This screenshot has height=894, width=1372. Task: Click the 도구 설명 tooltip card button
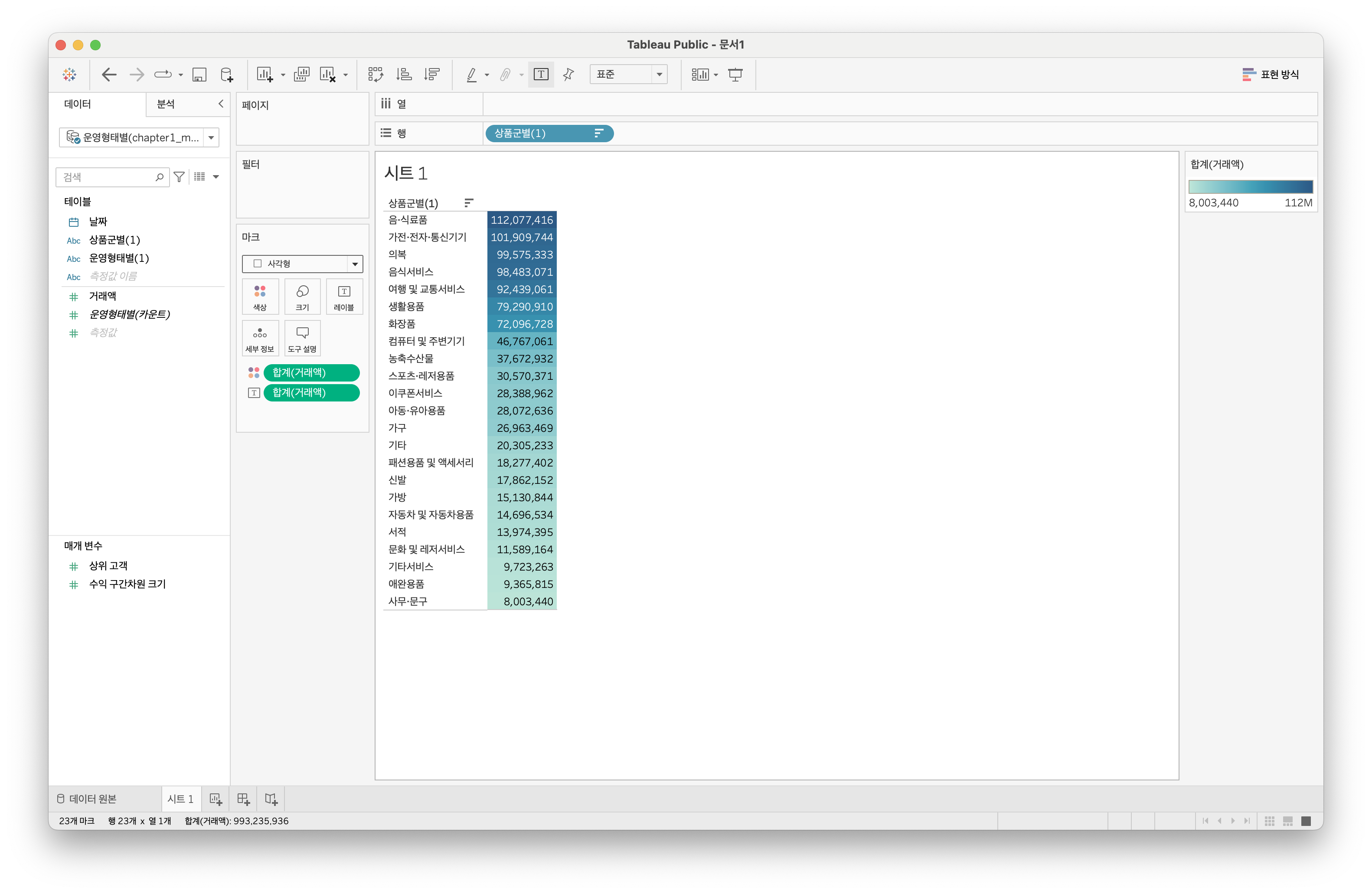click(302, 338)
